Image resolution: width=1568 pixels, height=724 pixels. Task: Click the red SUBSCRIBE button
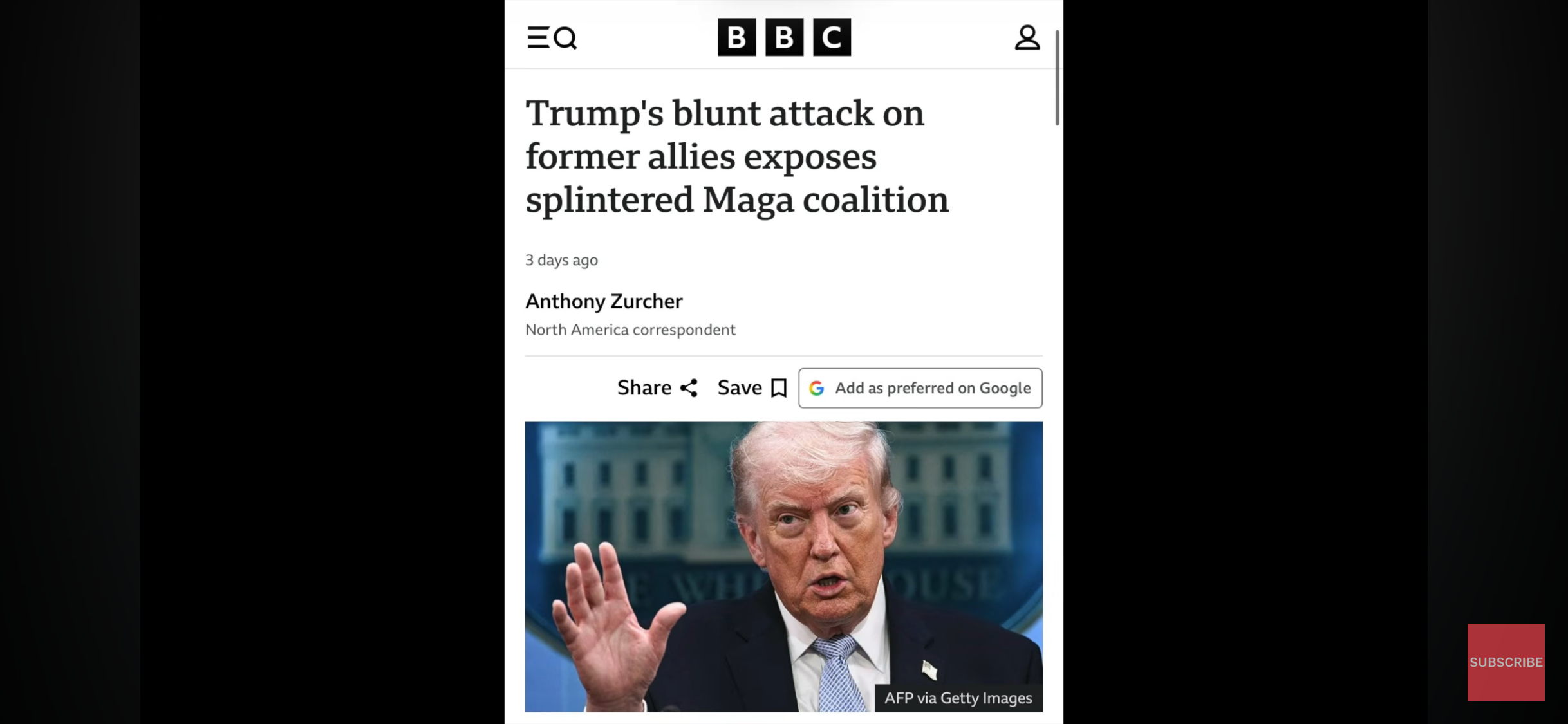pos(1506,662)
